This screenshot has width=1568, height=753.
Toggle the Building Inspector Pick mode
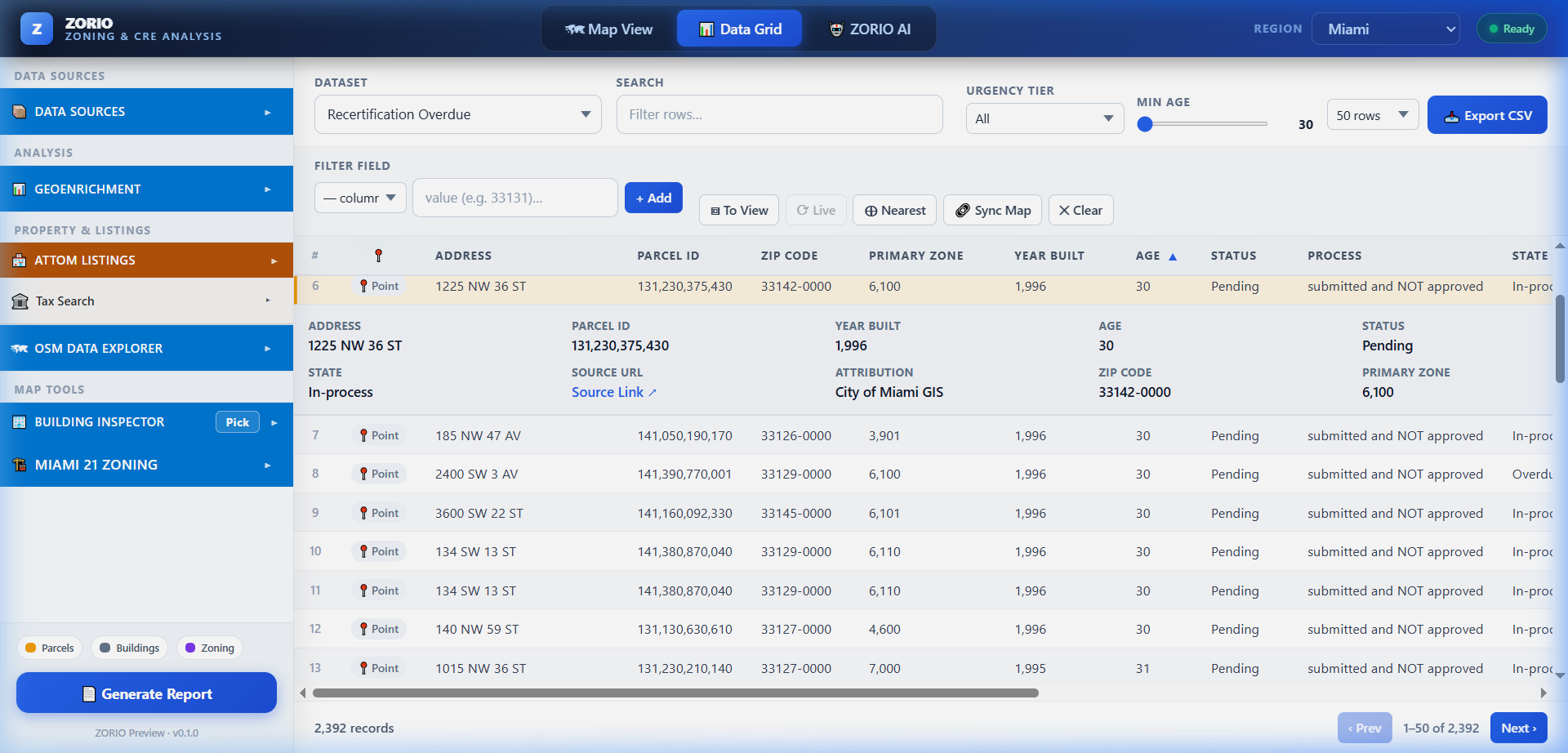pyautogui.click(x=238, y=422)
